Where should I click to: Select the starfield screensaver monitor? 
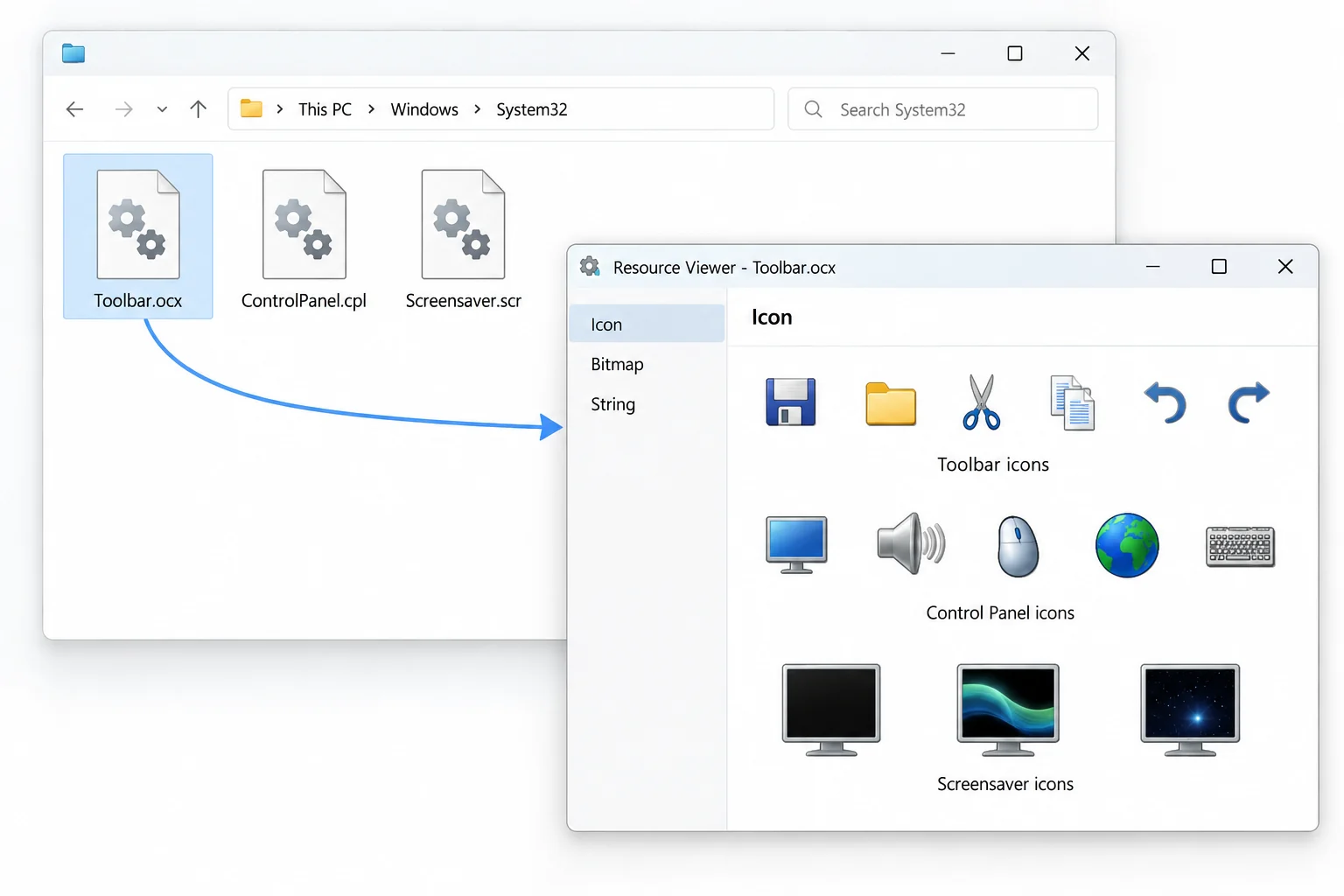click(x=1190, y=710)
